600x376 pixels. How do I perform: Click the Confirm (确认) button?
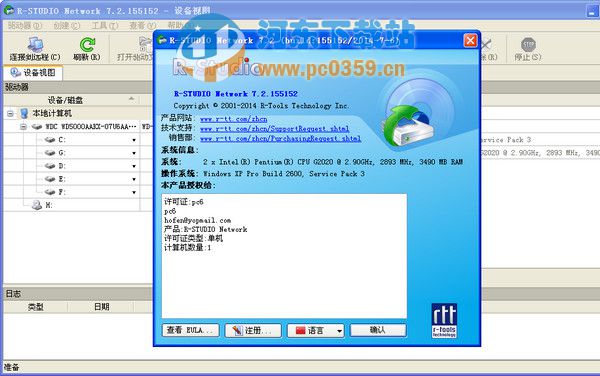[x=378, y=330]
